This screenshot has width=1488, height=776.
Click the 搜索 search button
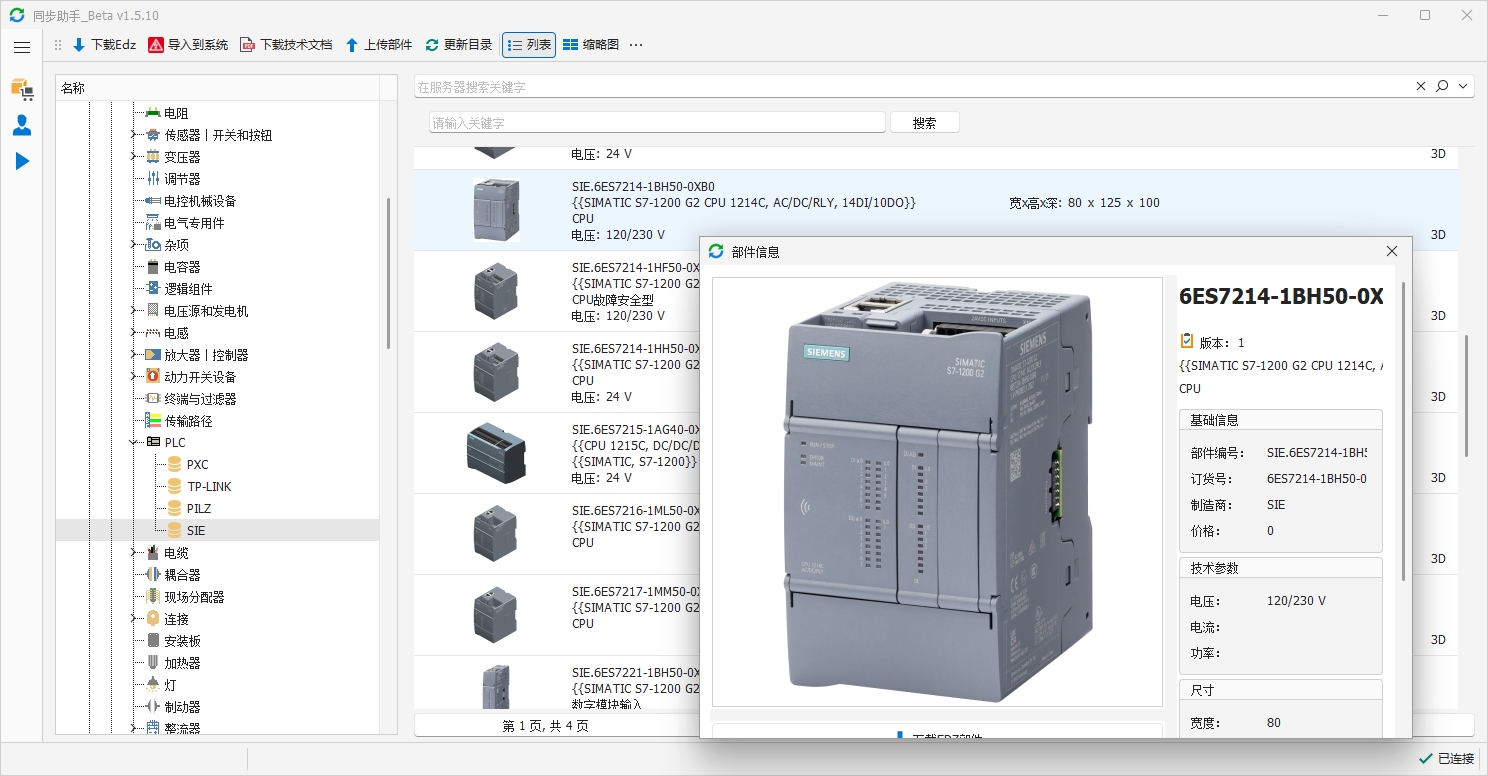[x=924, y=123]
